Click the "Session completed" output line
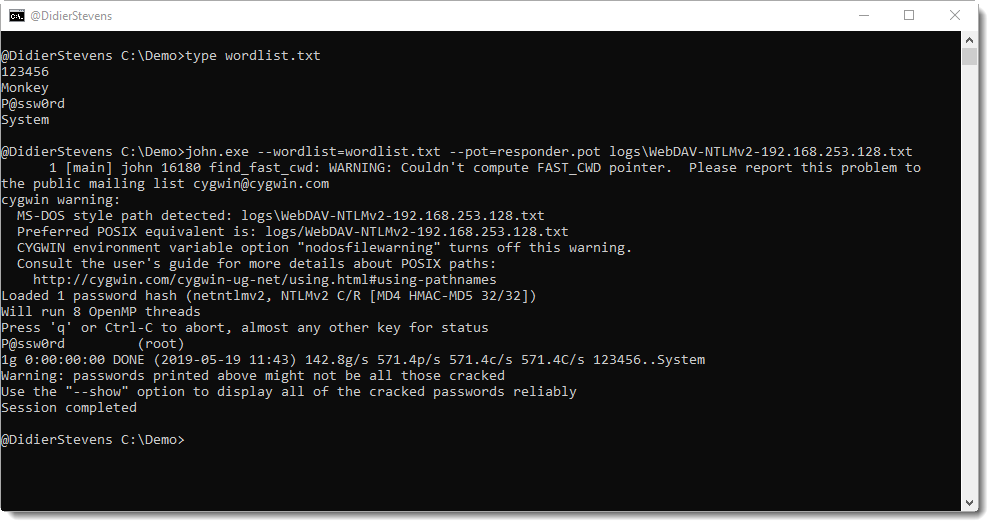The width and height of the screenshot is (994, 527). click(69, 408)
